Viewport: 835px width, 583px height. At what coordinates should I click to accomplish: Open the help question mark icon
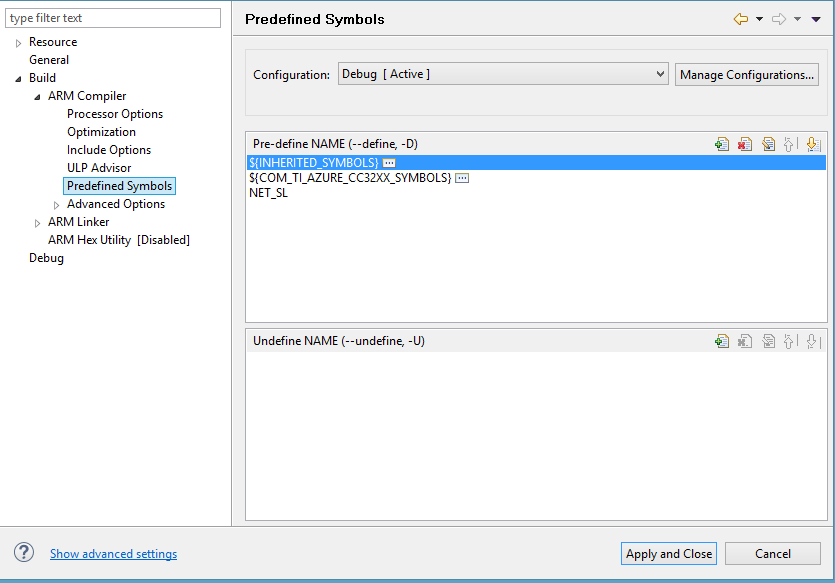pyautogui.click(x=24, y=553)
